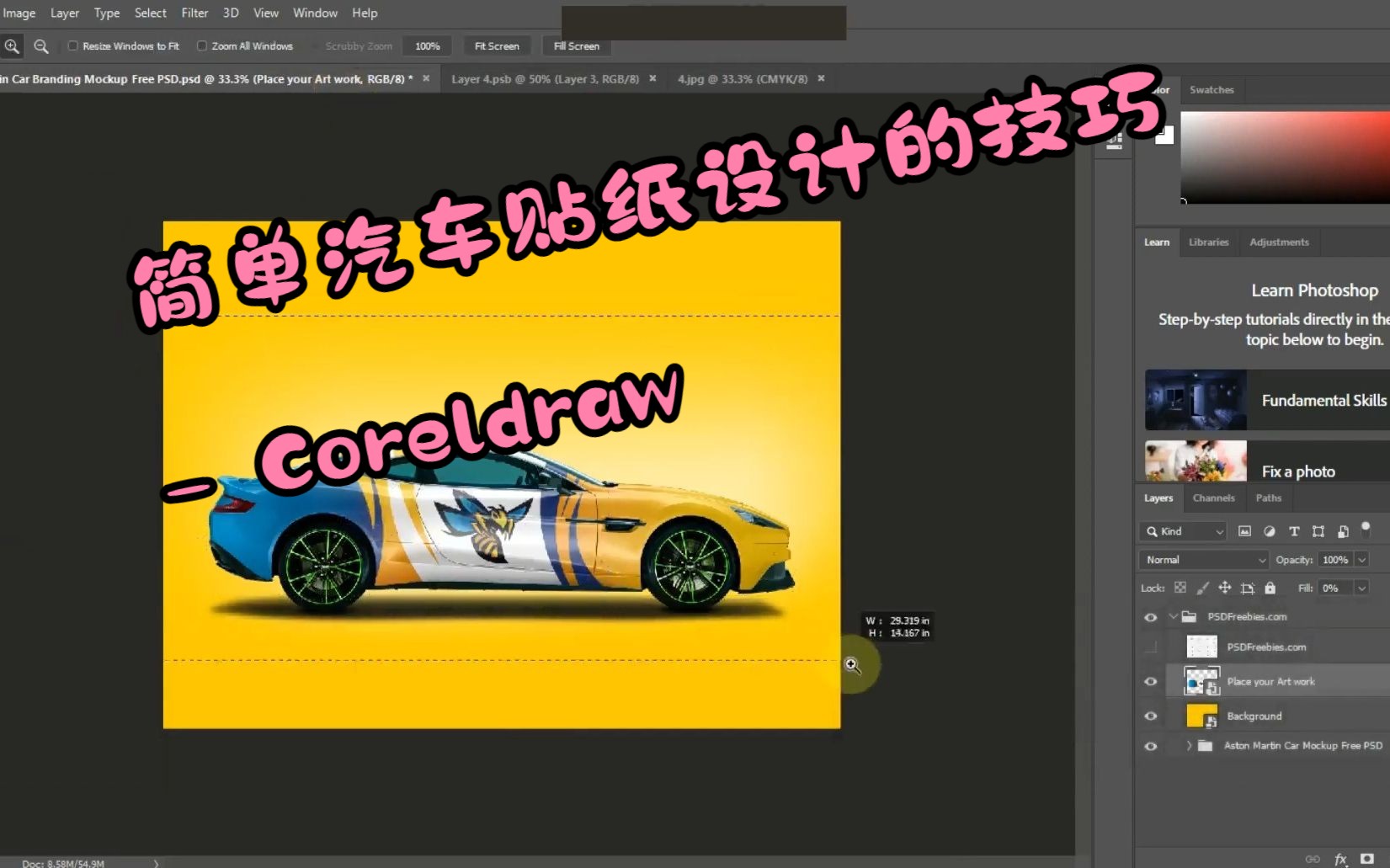Hide the PSDFreebies.com group
Screen dimensions: 1390x868
coord(1151,617)
